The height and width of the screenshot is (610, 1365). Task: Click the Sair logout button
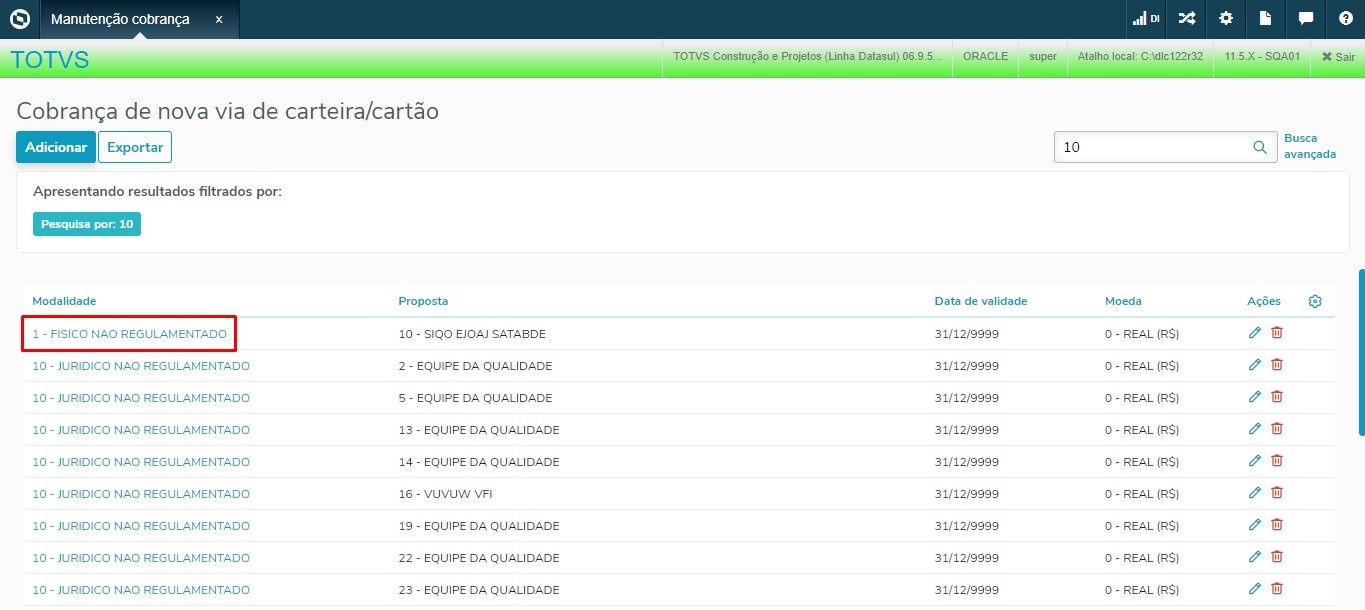(1339, 57)
